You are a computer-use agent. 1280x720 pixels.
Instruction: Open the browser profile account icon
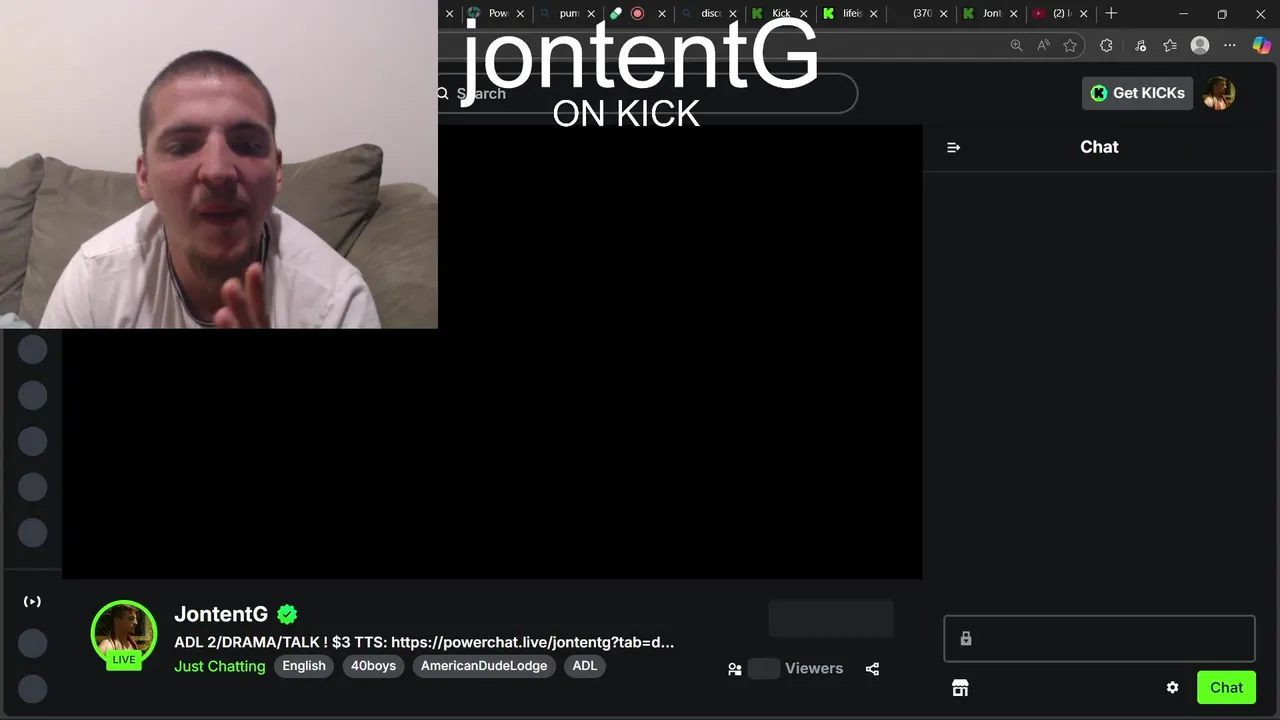point(1200,45)
